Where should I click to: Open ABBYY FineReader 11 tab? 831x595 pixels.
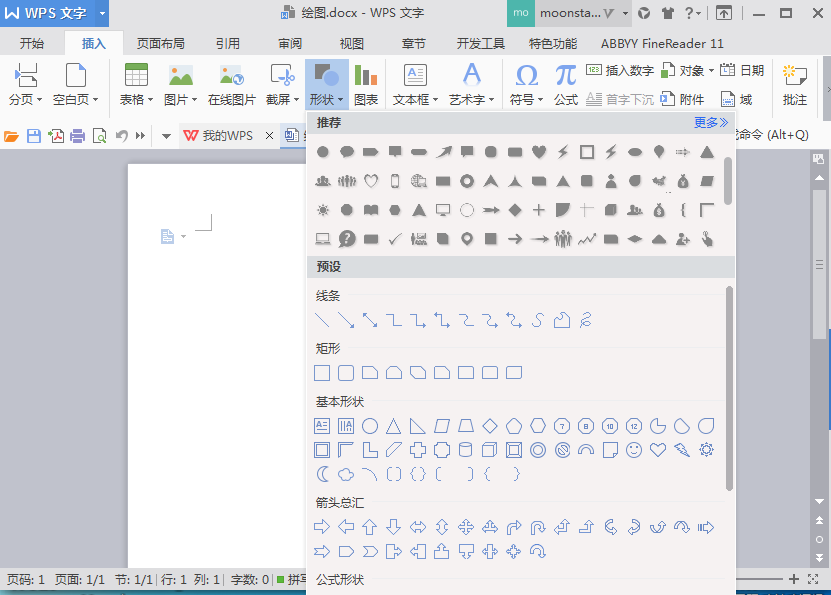(x=662, y=43)
